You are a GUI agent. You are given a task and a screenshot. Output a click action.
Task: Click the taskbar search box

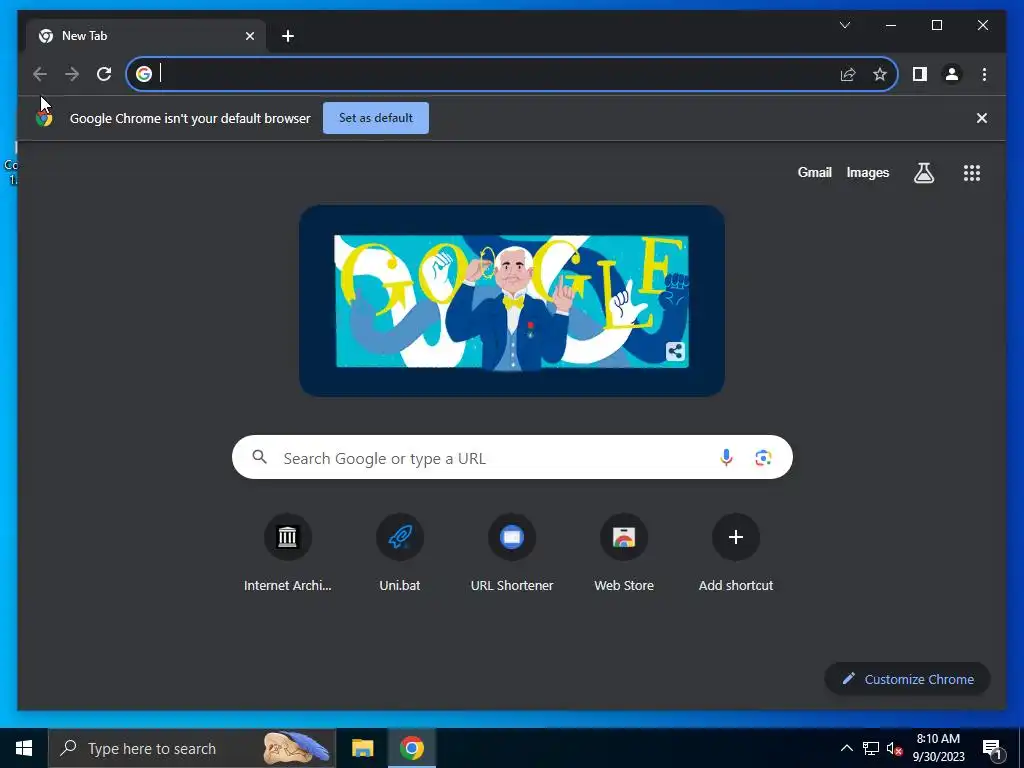pyautogui.click(x=192, y=748)
